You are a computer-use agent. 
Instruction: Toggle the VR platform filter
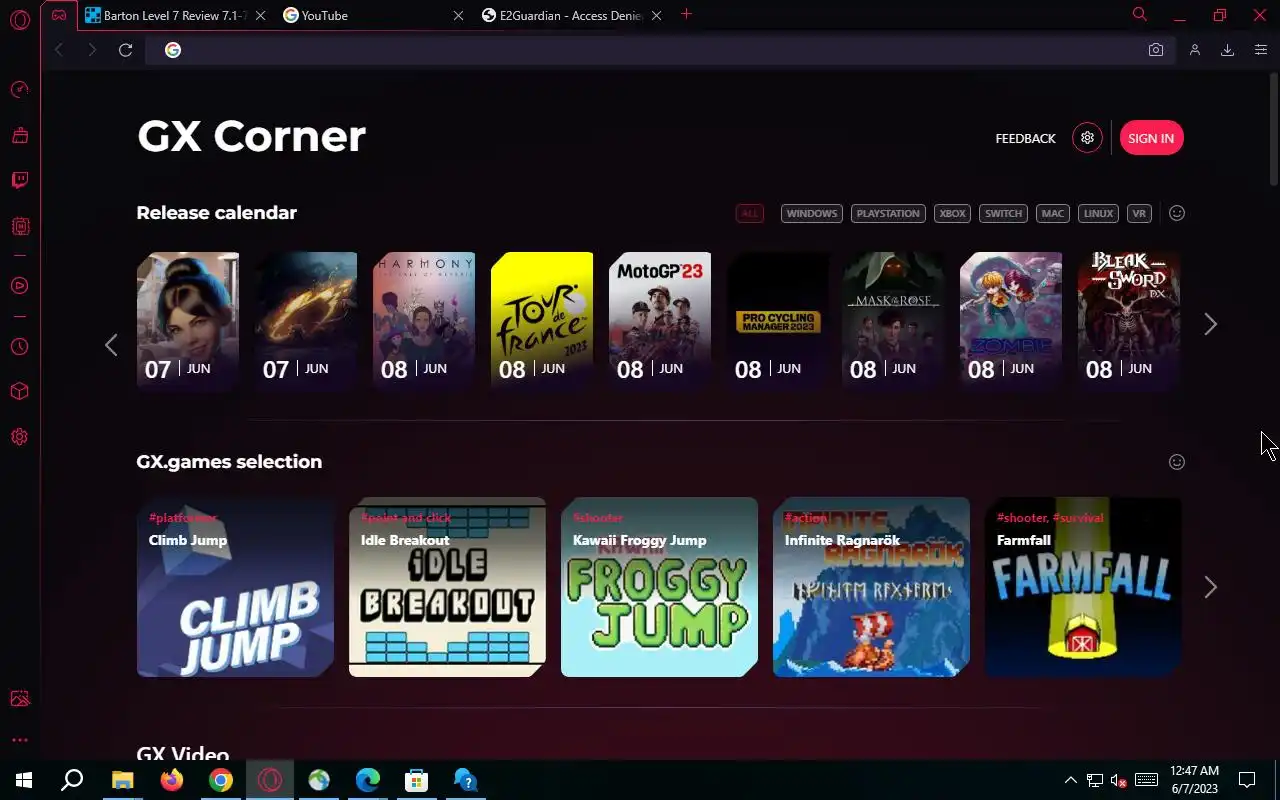point(1138,213)
